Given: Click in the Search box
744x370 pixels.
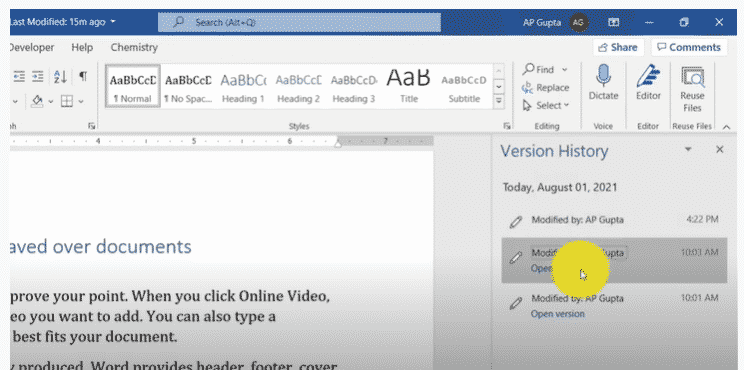Looking at the screenshot, I should (299, 22).
